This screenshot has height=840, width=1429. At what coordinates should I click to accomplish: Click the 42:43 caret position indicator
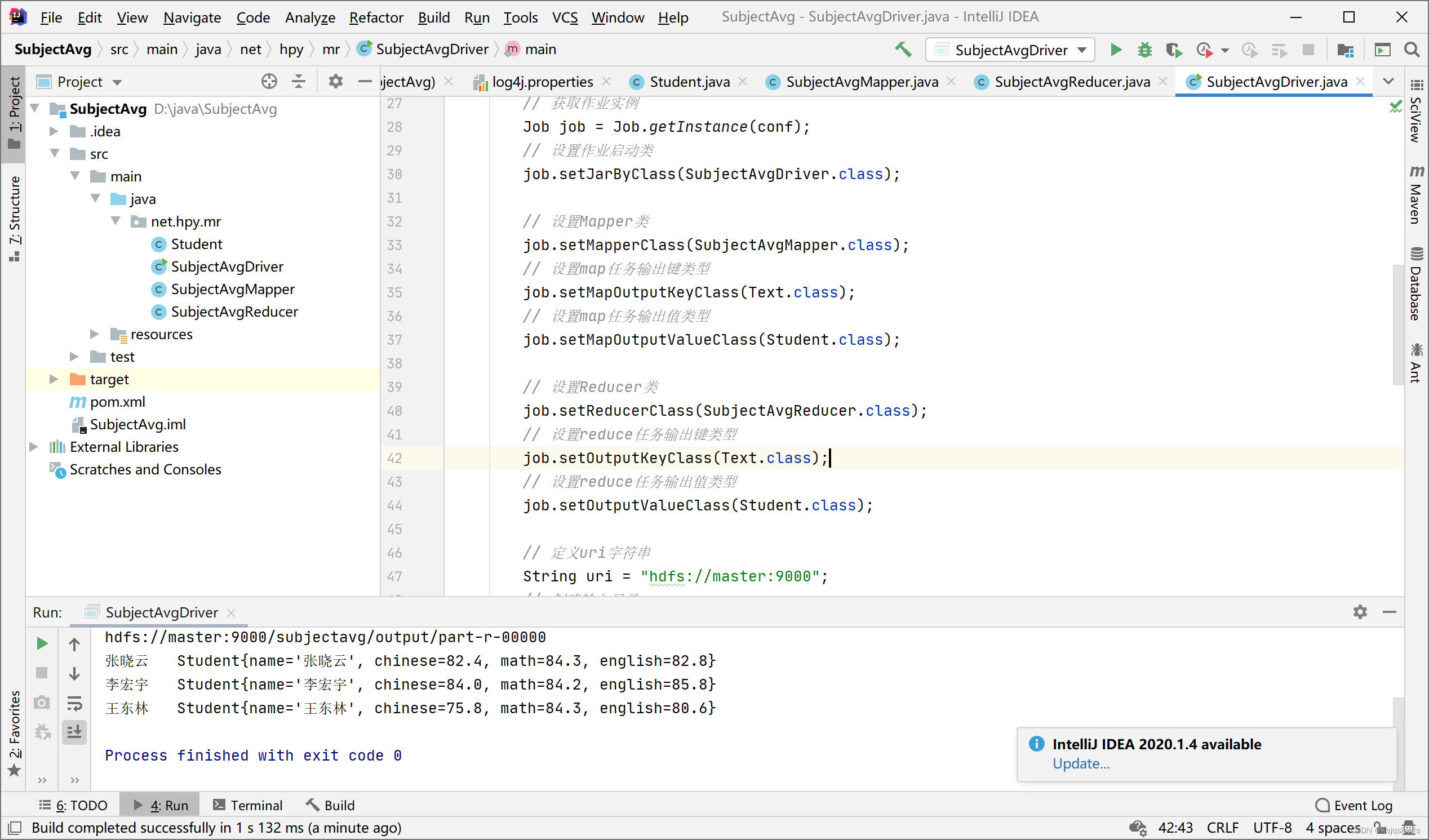pos(1175,828)
